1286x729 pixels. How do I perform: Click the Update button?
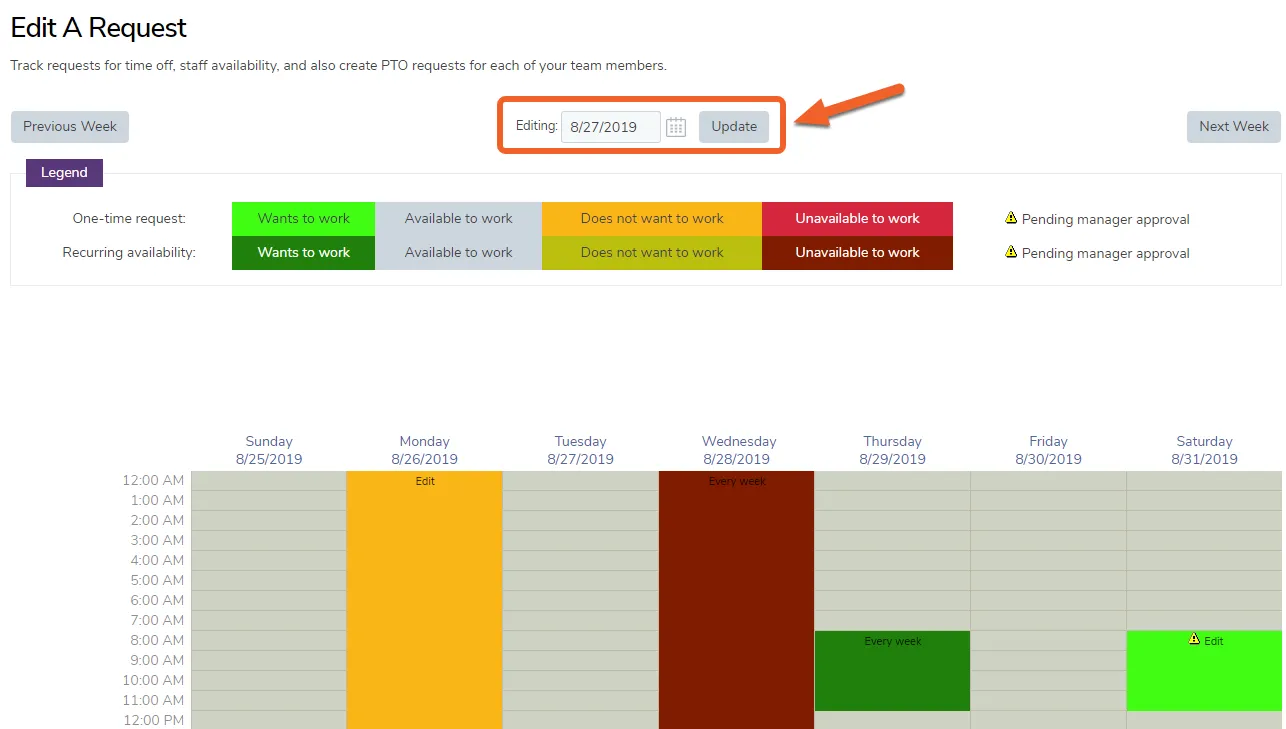point(734,127)
